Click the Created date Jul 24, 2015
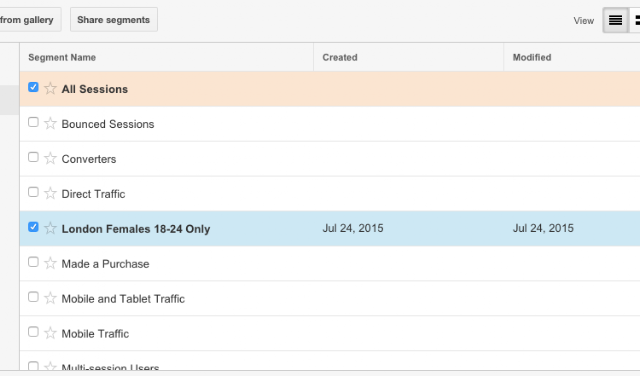Screen dimensions: 640x376 (353, 228)
